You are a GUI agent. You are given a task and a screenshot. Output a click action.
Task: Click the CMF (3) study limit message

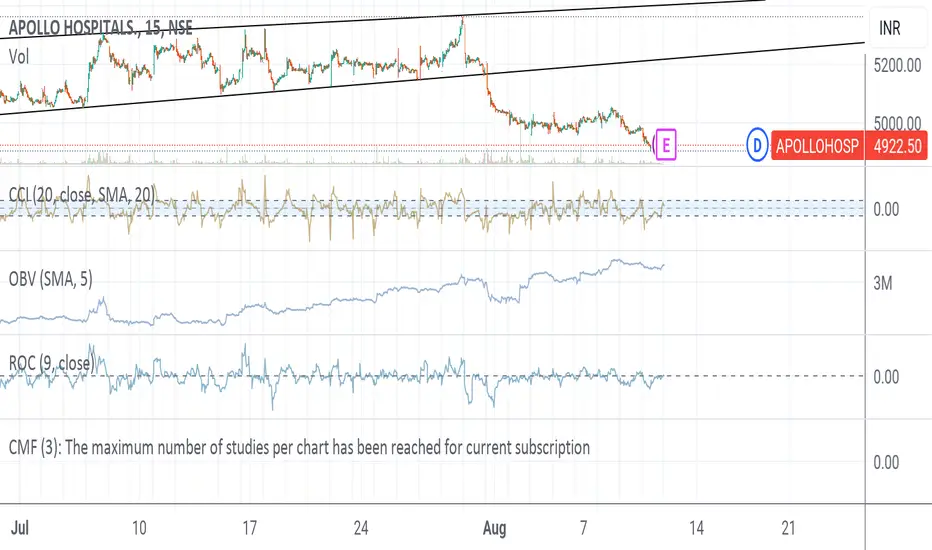tap(299, 447)
